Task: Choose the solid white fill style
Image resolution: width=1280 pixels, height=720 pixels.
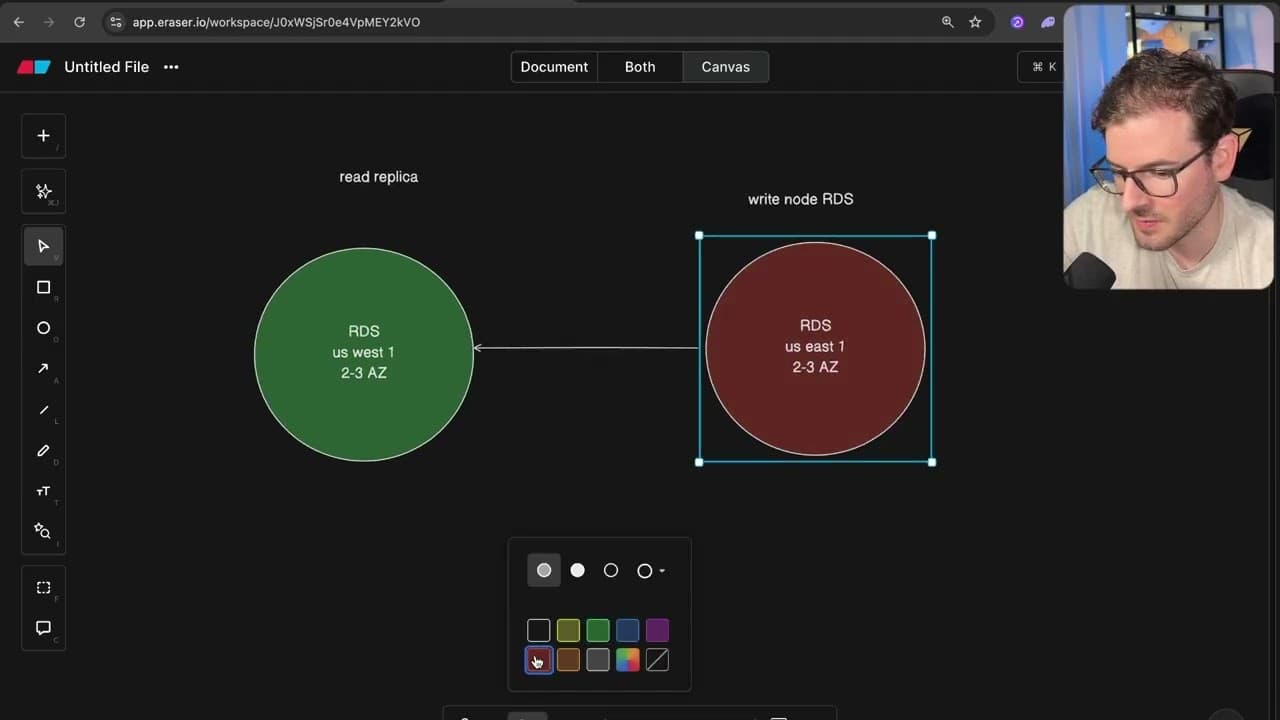Action: pos(577,570)
